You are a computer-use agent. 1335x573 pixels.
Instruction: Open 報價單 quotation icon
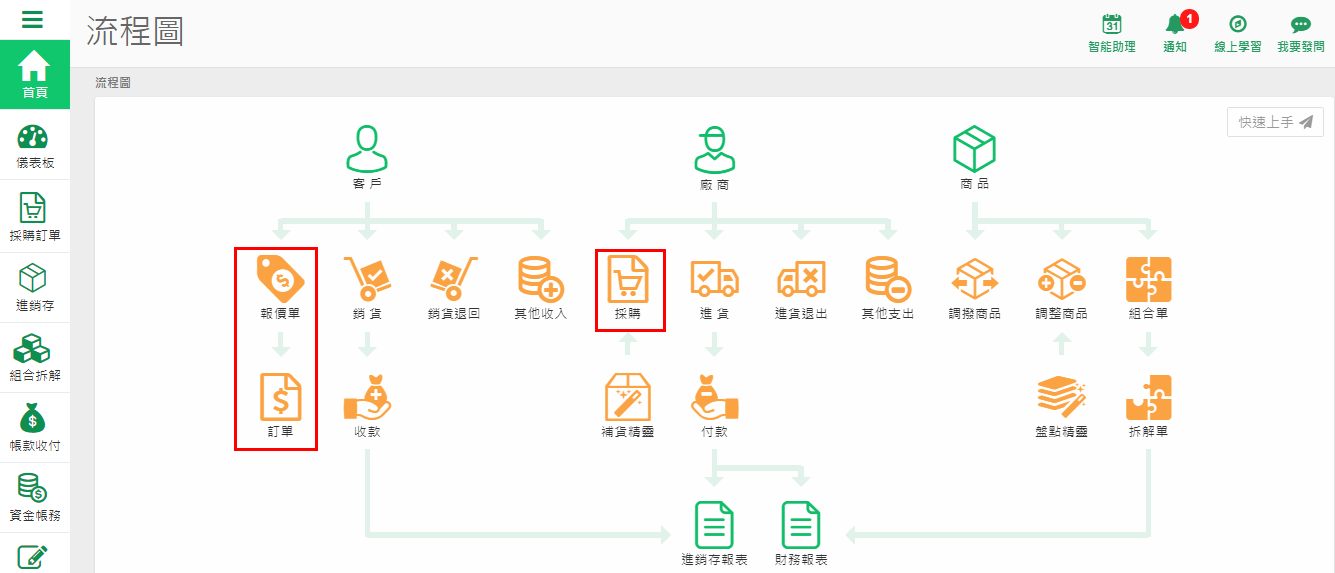(280, 278)
